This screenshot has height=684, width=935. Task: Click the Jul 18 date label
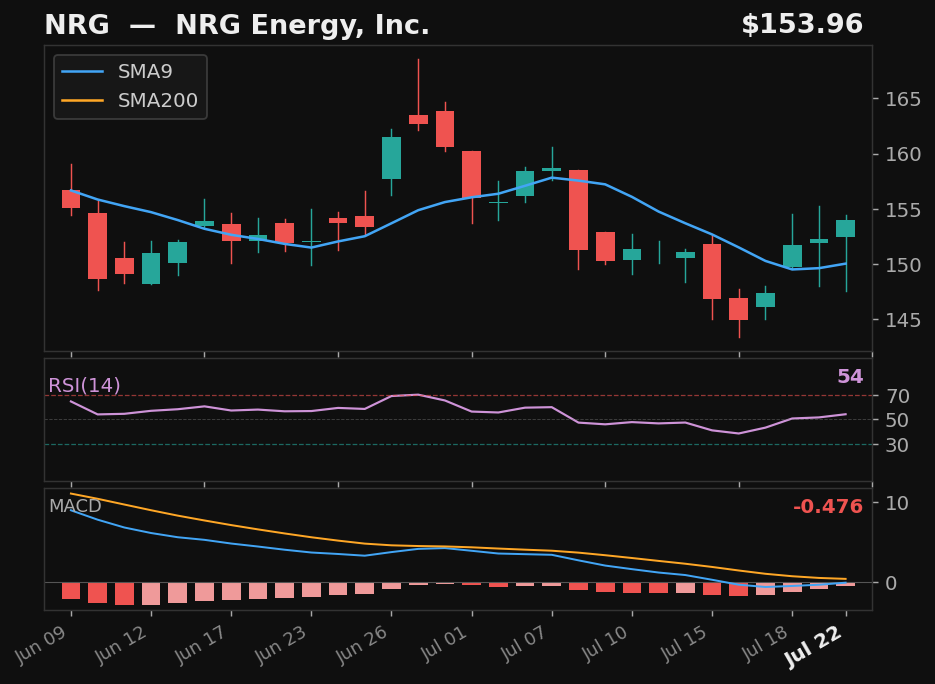(x=764, y=645)
